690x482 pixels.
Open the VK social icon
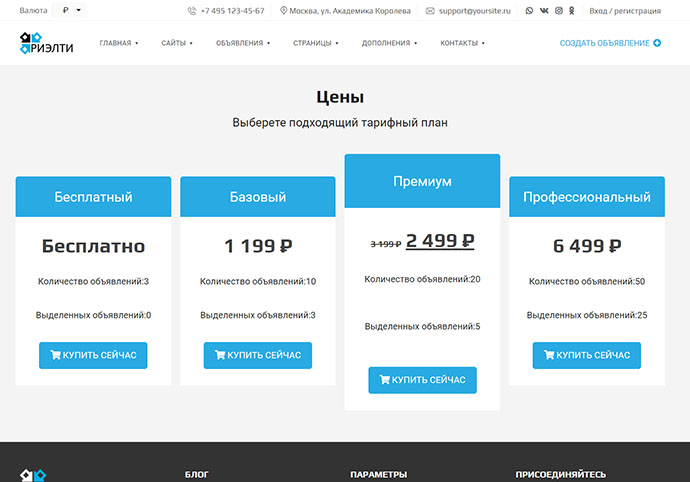544,11
